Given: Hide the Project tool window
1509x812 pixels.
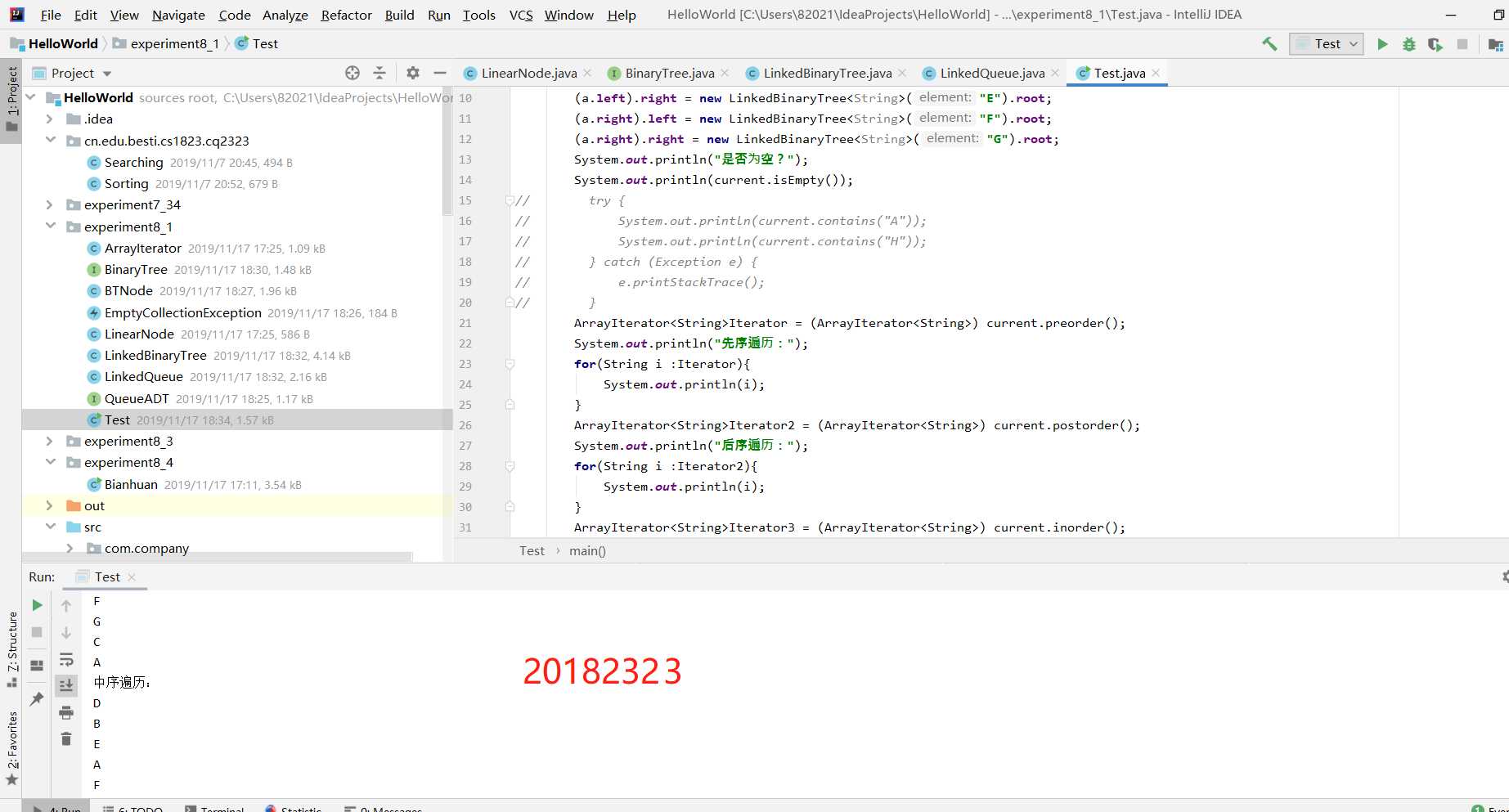Looking at the screenshot, I should click(x=440, y=73).
